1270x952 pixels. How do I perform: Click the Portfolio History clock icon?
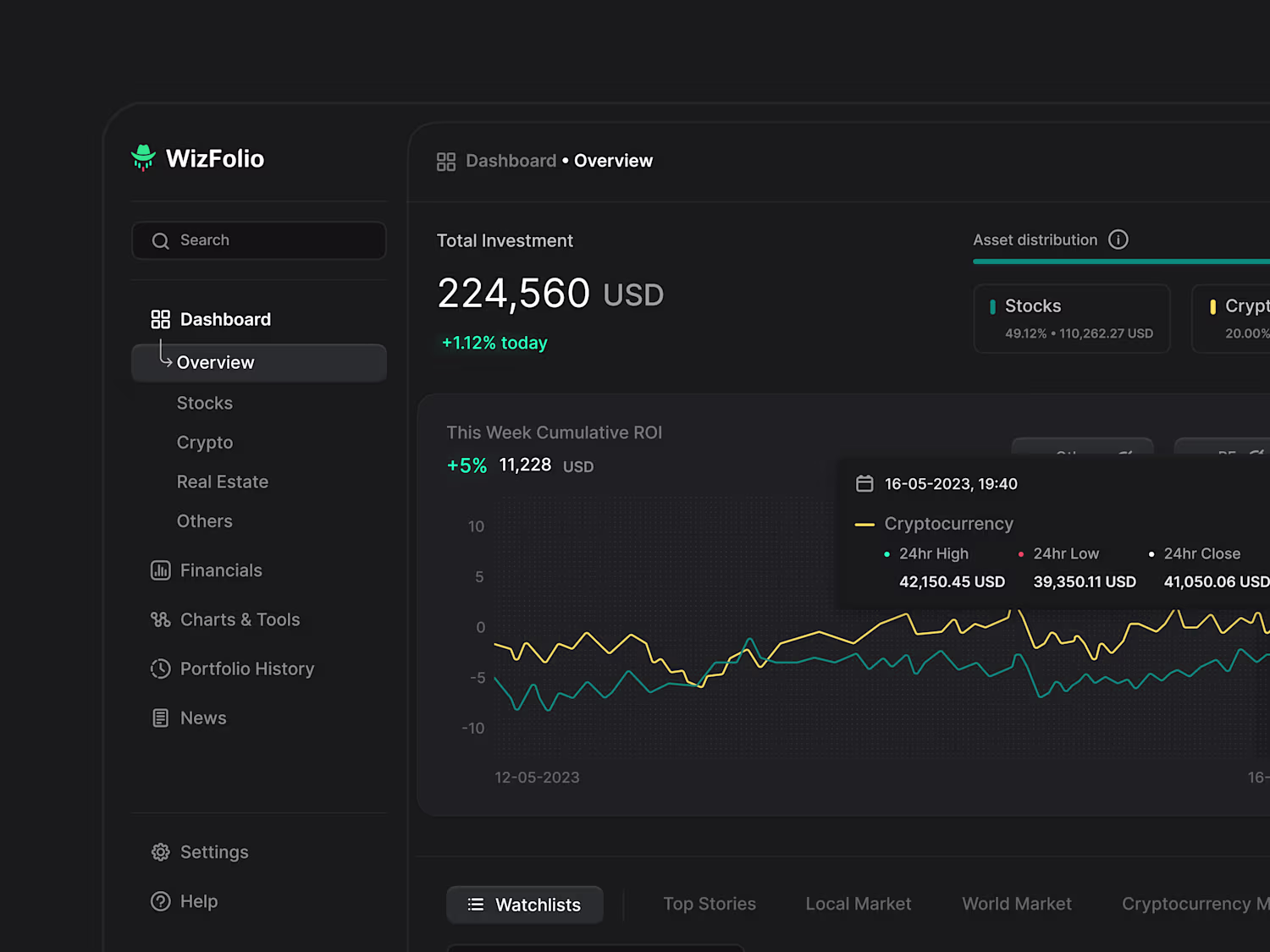[x=160, y=669]
